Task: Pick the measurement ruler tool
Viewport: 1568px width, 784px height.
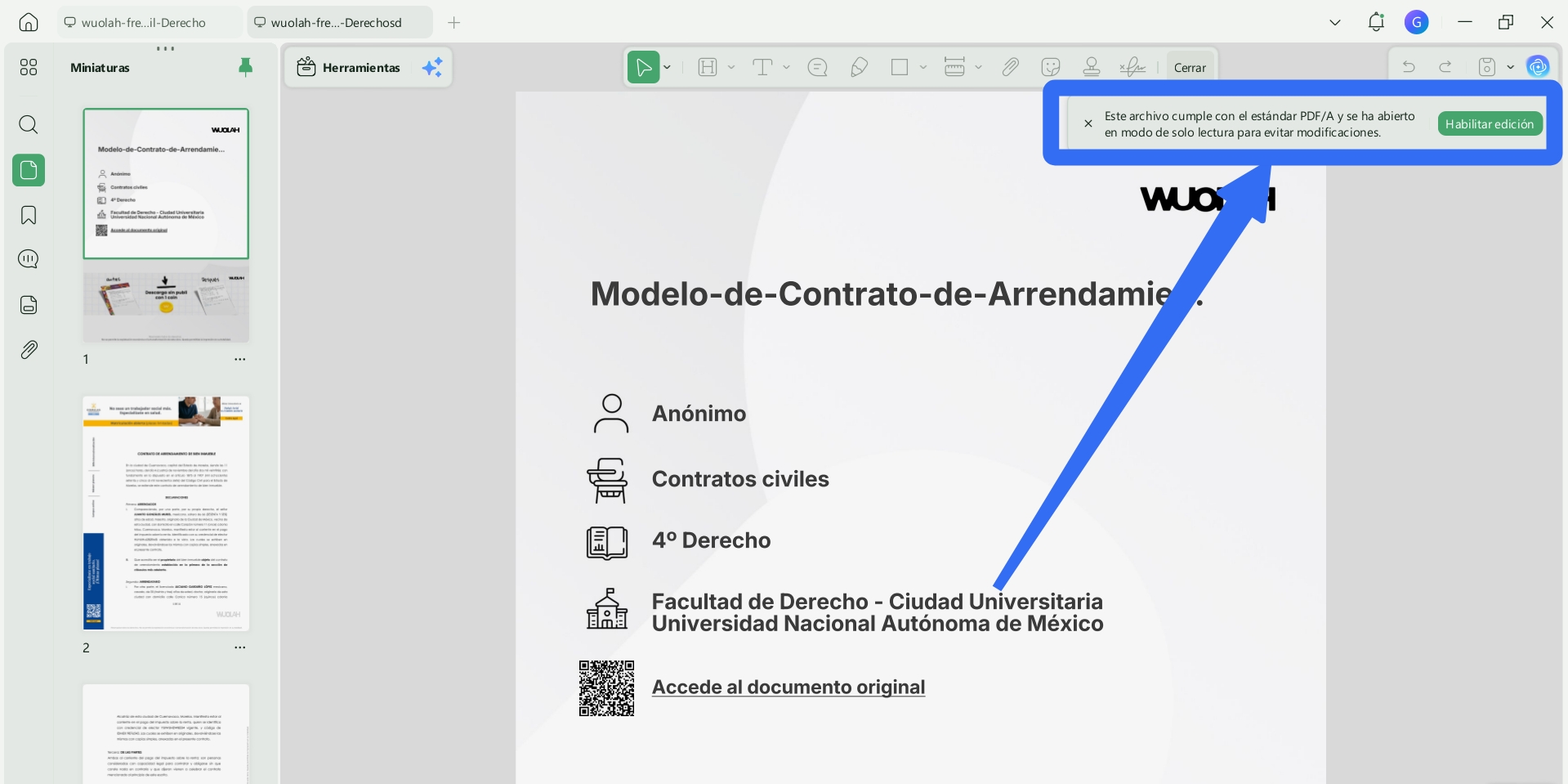Action: 954,67
